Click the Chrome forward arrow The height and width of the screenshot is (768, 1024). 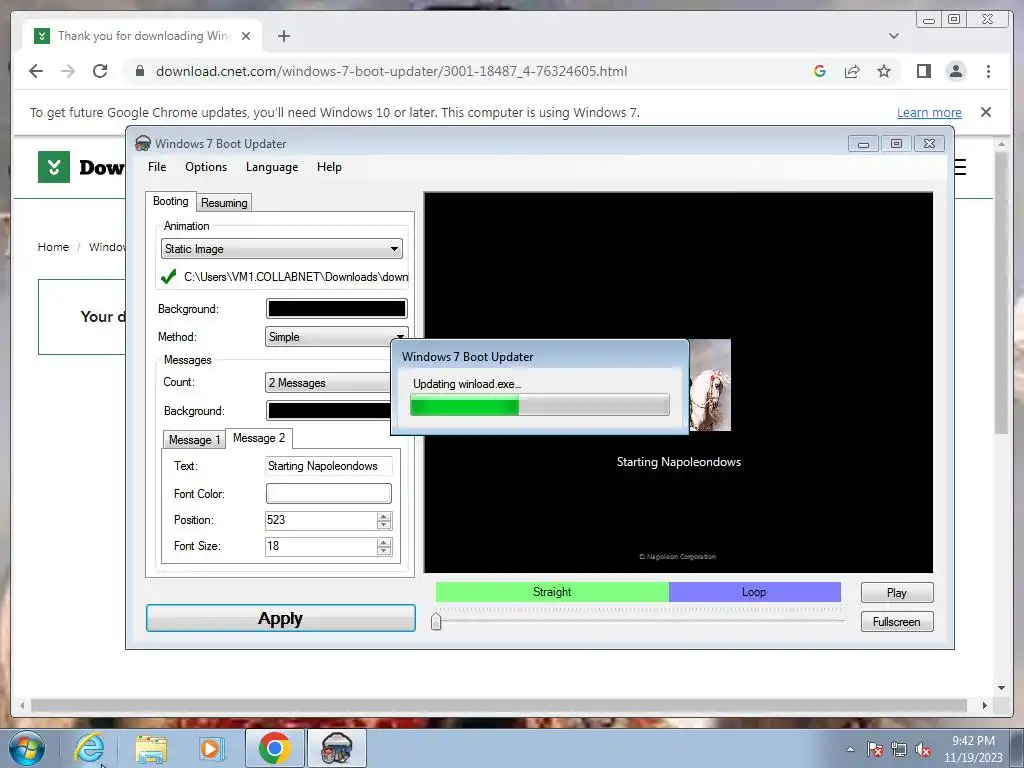click(68, 71)
